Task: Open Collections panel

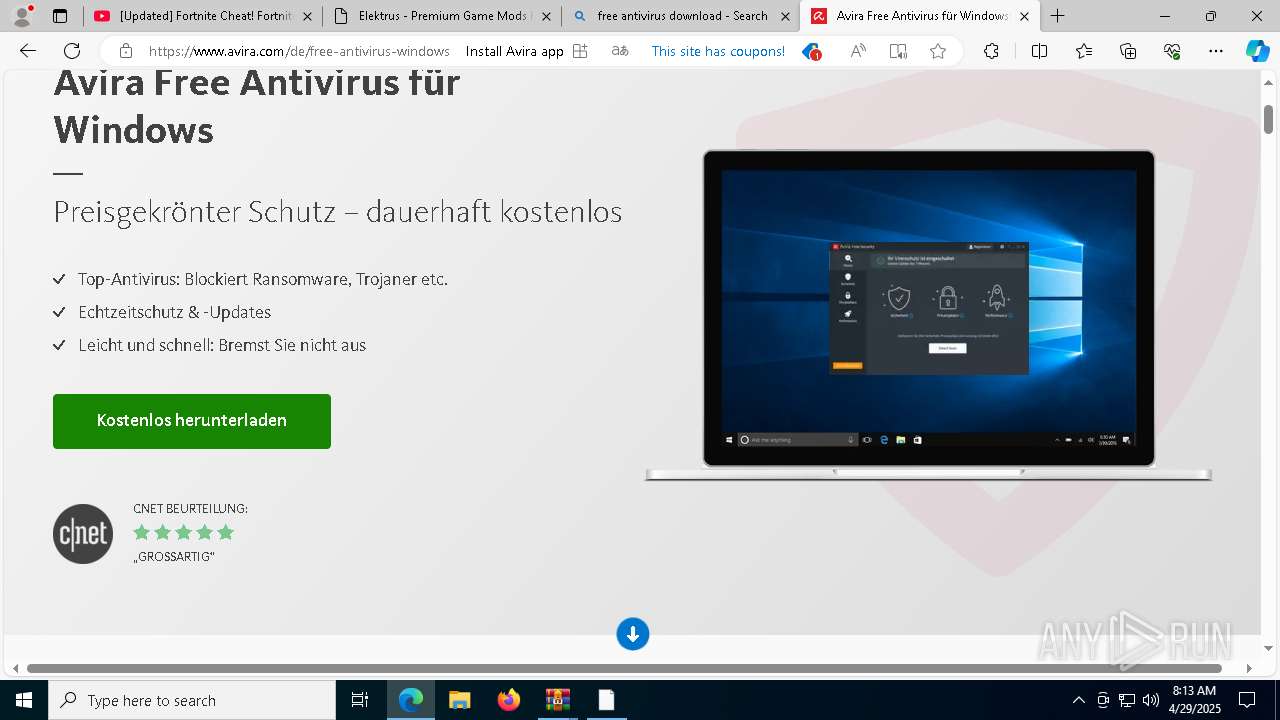Action: click(x=1128, y=51)
